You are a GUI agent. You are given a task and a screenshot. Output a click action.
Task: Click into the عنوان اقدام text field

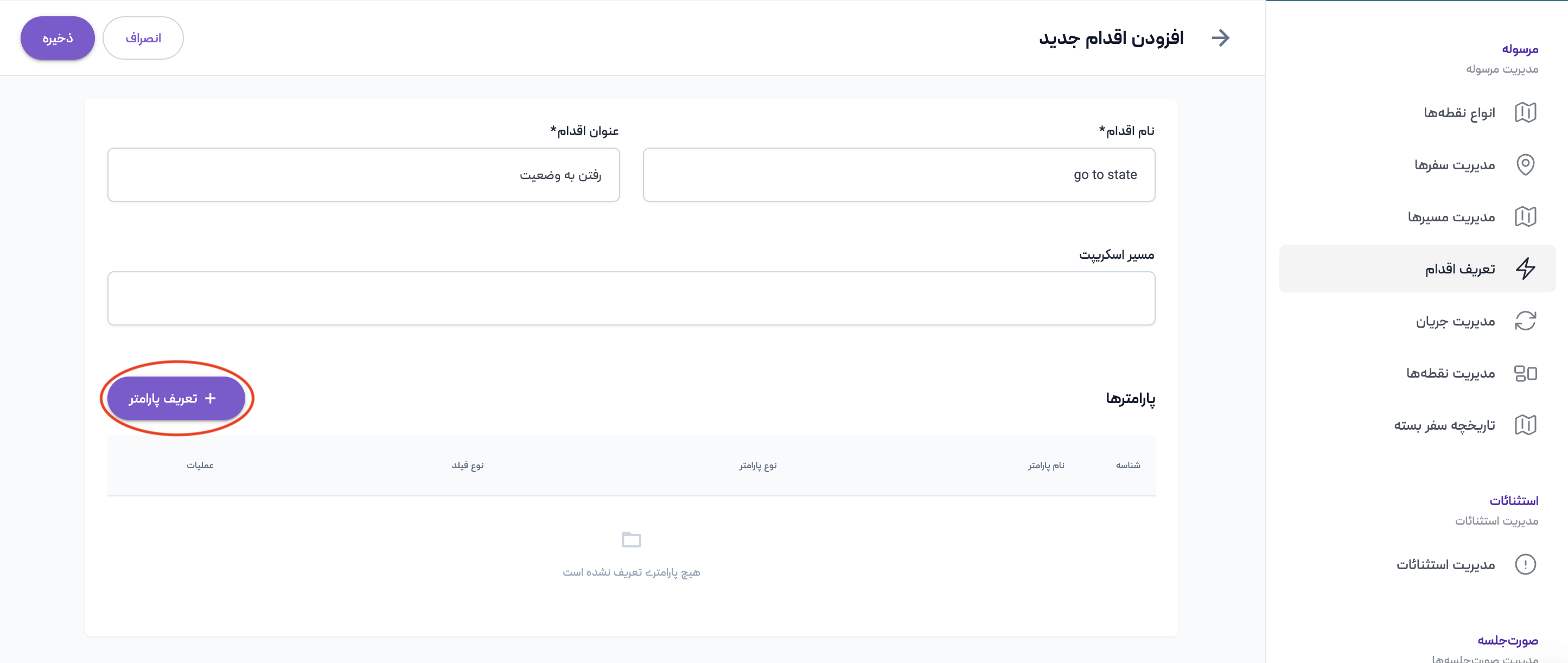(364, 175)
